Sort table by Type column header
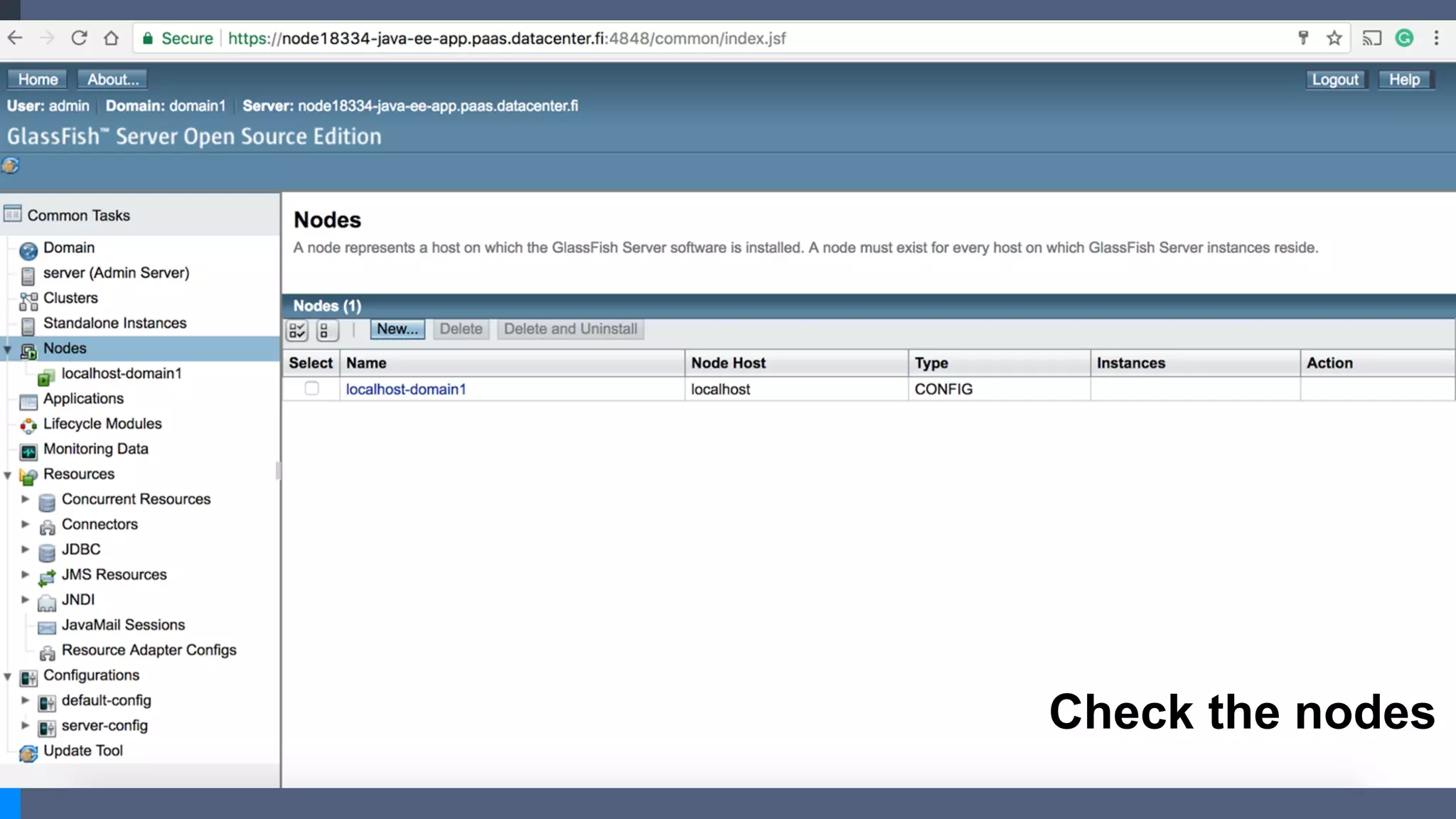 [931, 363]
